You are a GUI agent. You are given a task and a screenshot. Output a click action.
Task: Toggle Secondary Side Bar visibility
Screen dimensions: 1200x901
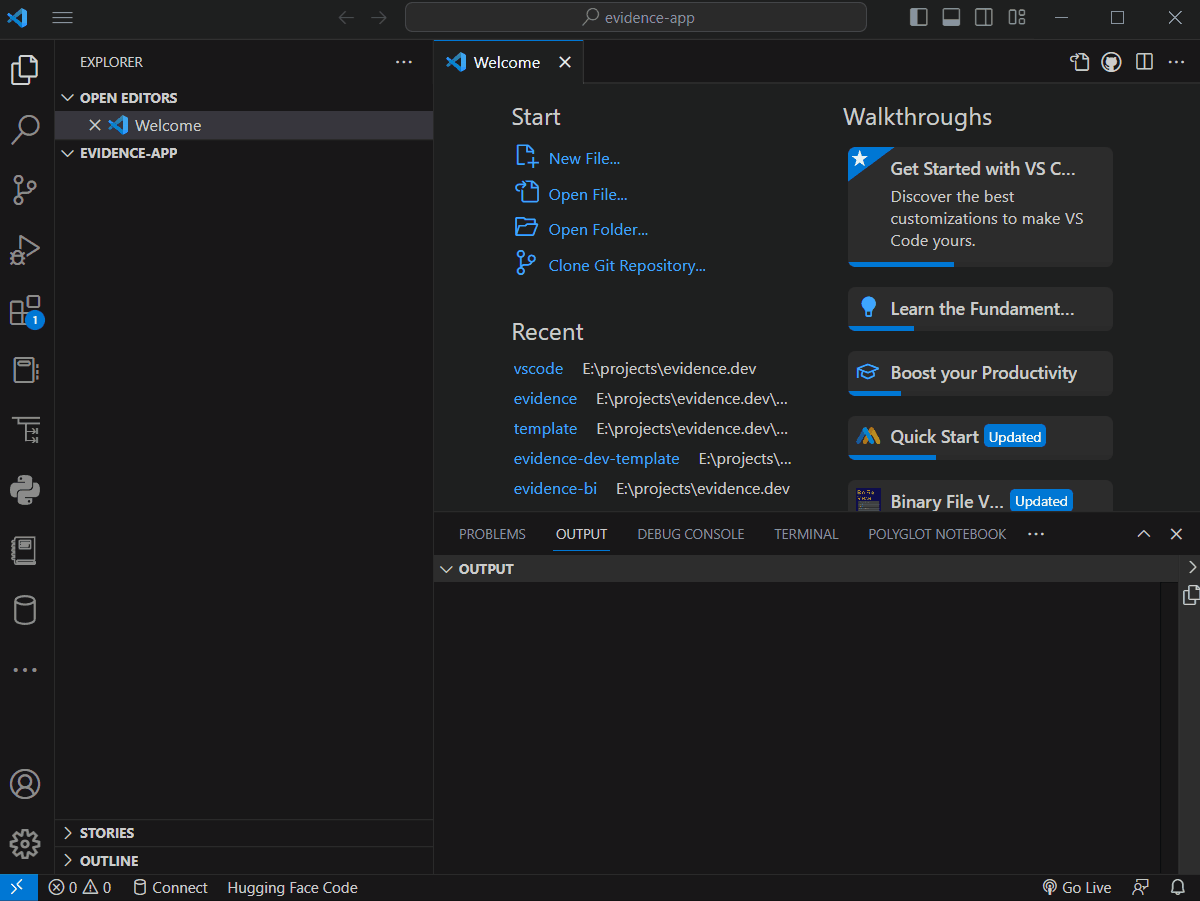984,17
